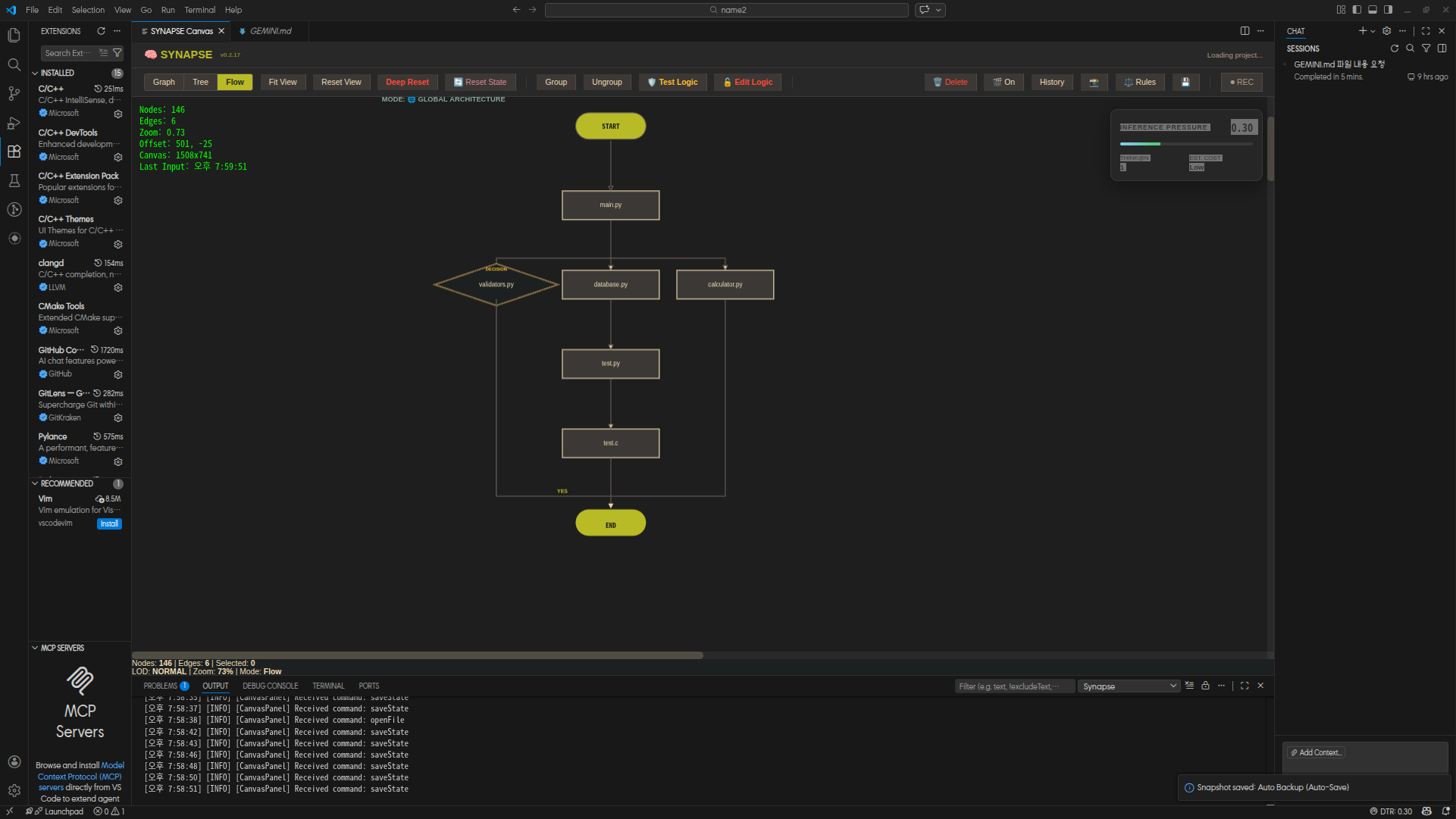Viewport: 1456px width, 819px height.
Task: Click the Deep Reset button
Action: [407, 82]
